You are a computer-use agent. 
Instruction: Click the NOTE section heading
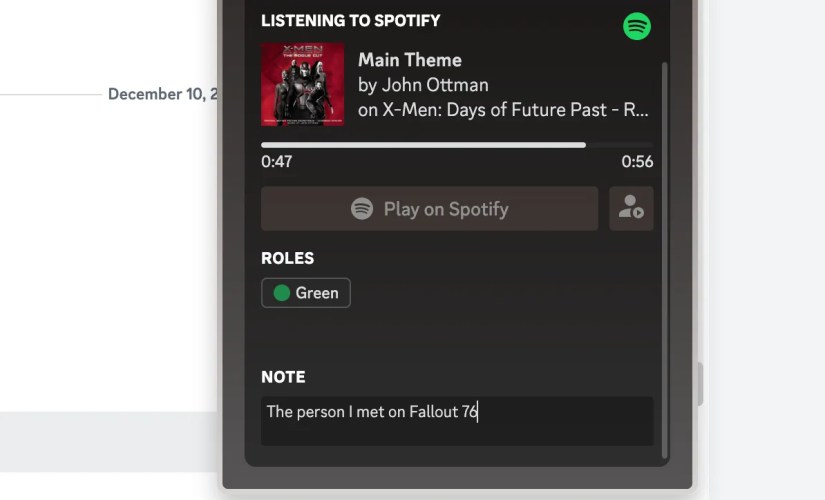[283, 377]
